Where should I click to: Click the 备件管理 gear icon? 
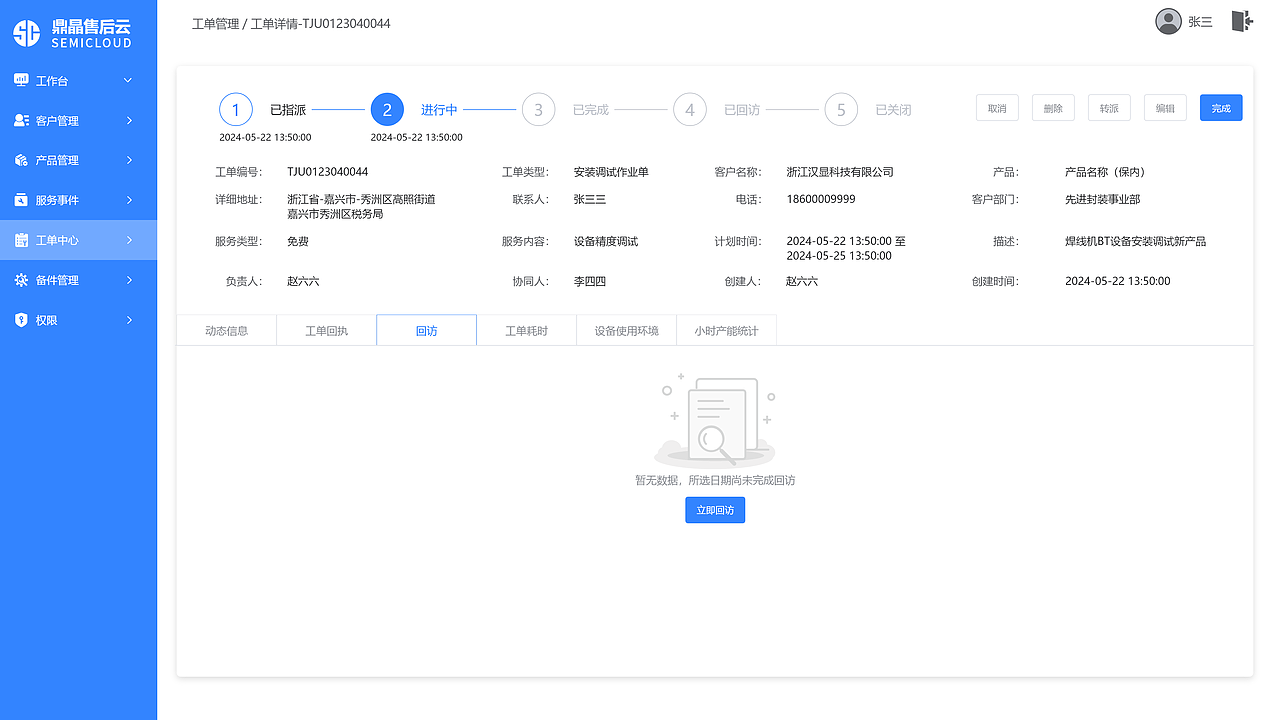click(x=22, y=280)
